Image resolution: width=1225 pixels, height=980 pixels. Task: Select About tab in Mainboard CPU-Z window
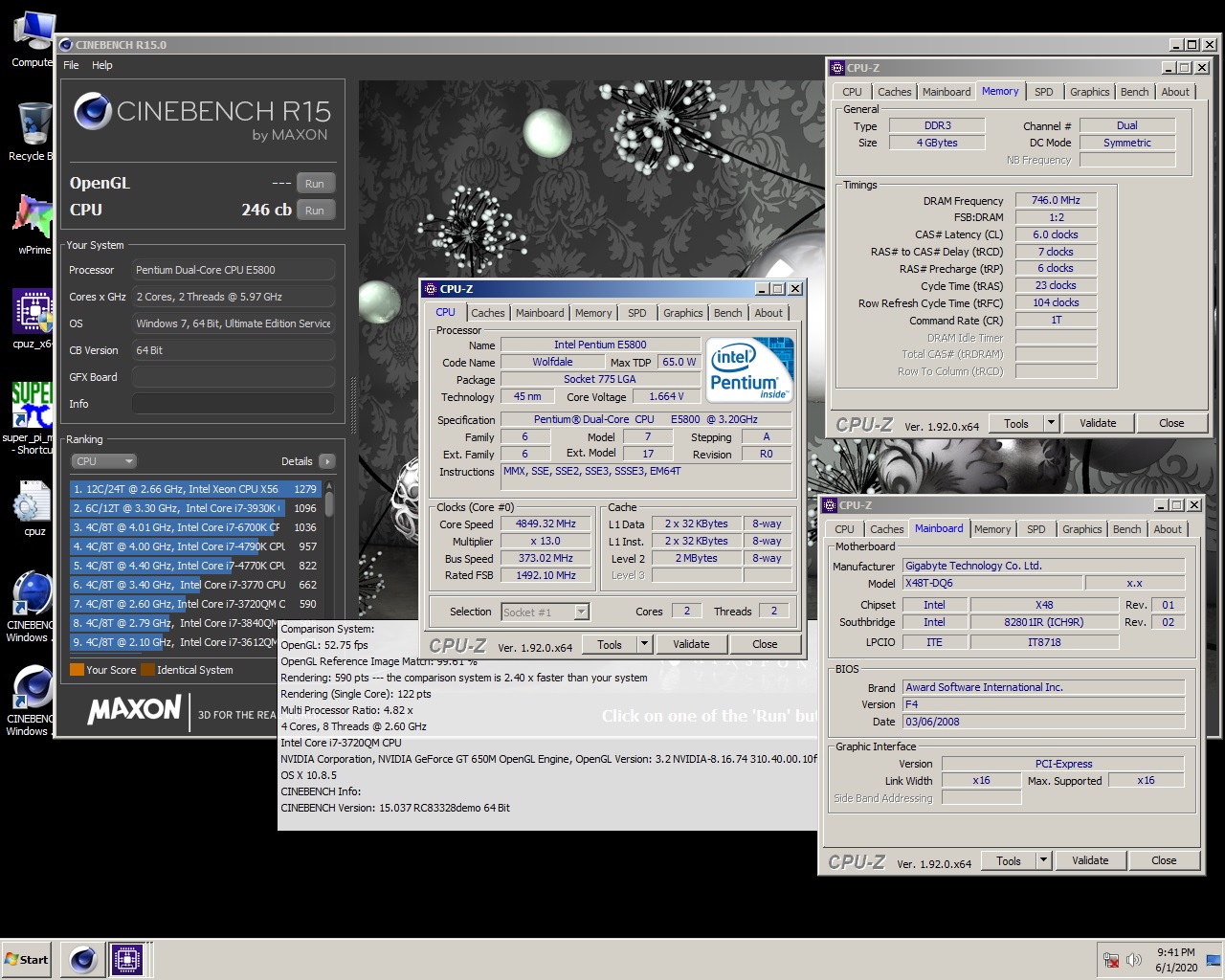1168,529
